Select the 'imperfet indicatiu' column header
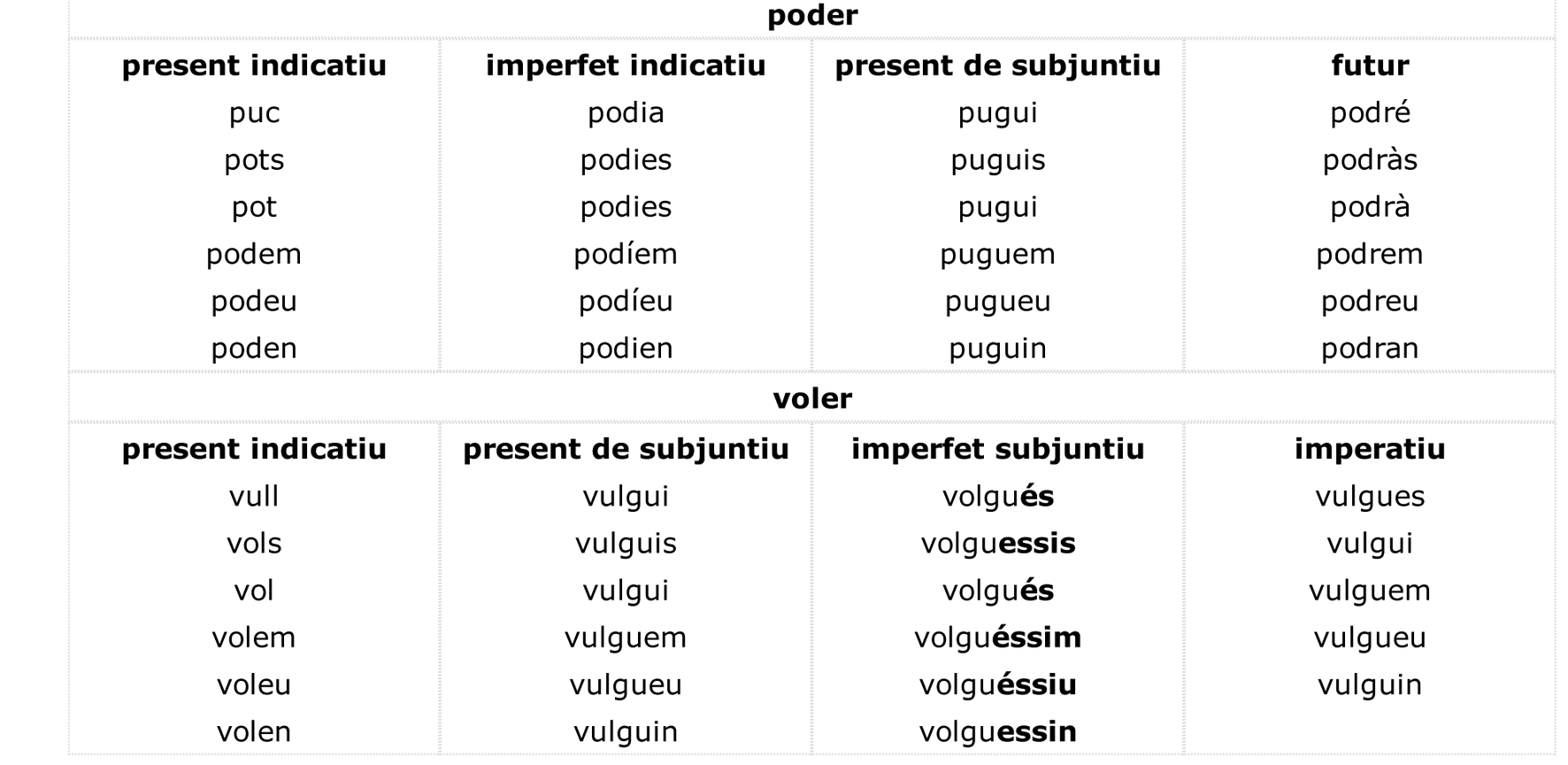The height and width of the screenshot is (765, 1568). tap(626, 66)
